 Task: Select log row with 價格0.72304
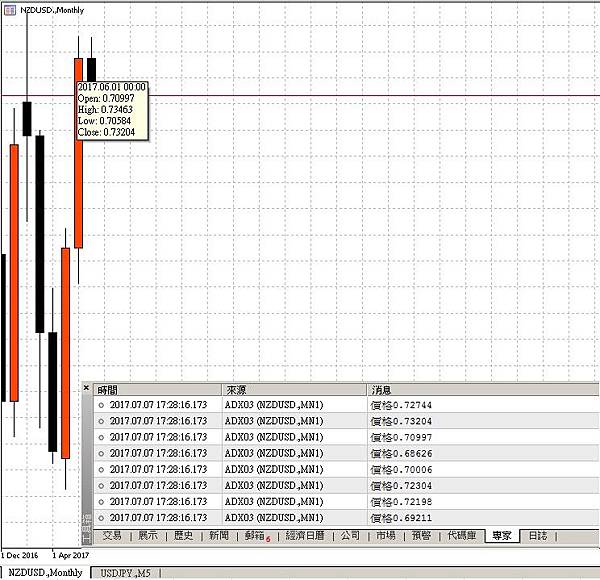click(346, 486)
